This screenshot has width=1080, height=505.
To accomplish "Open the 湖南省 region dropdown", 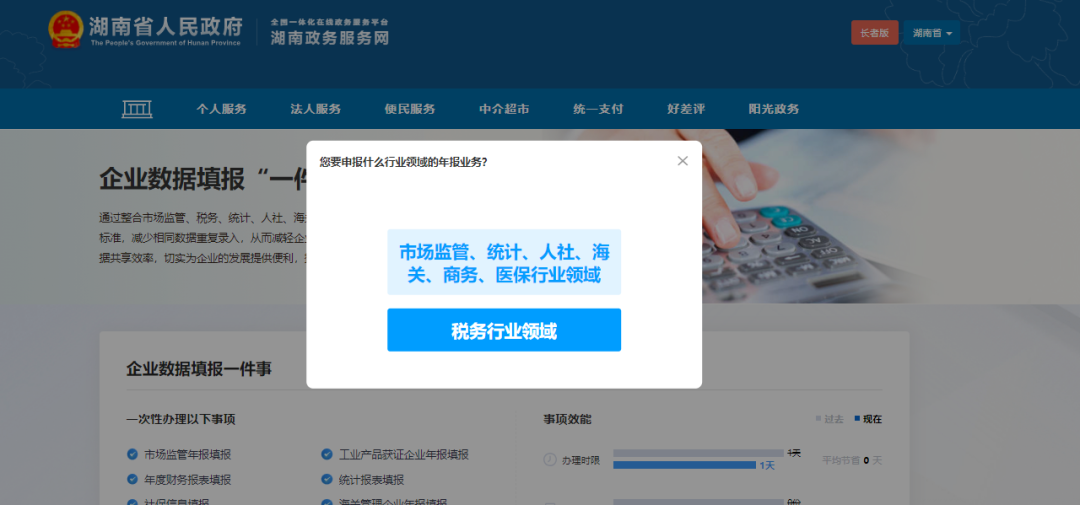I will click(x=931, y=33).
